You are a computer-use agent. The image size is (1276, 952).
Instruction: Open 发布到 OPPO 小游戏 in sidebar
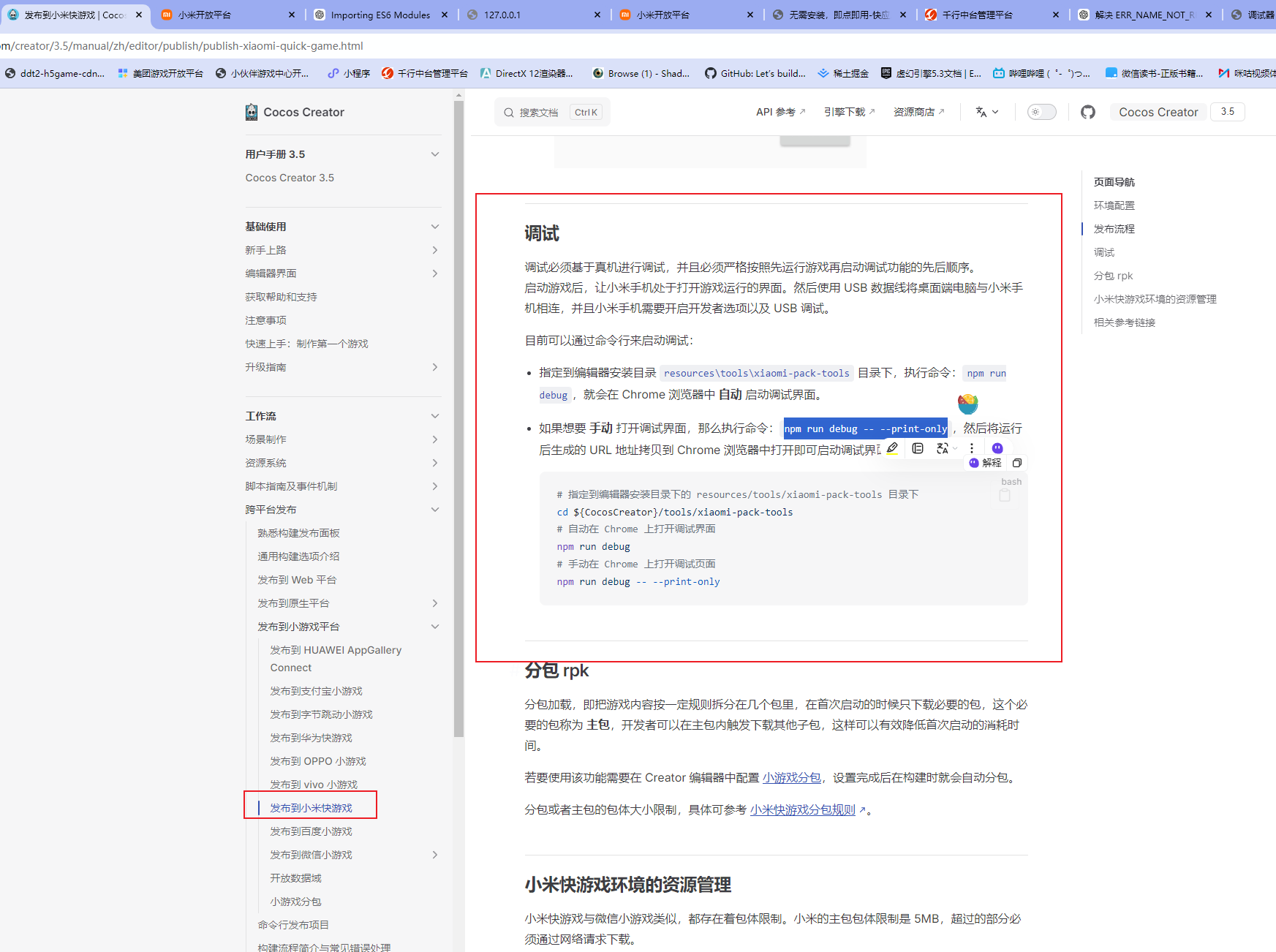tap(318, 761)
